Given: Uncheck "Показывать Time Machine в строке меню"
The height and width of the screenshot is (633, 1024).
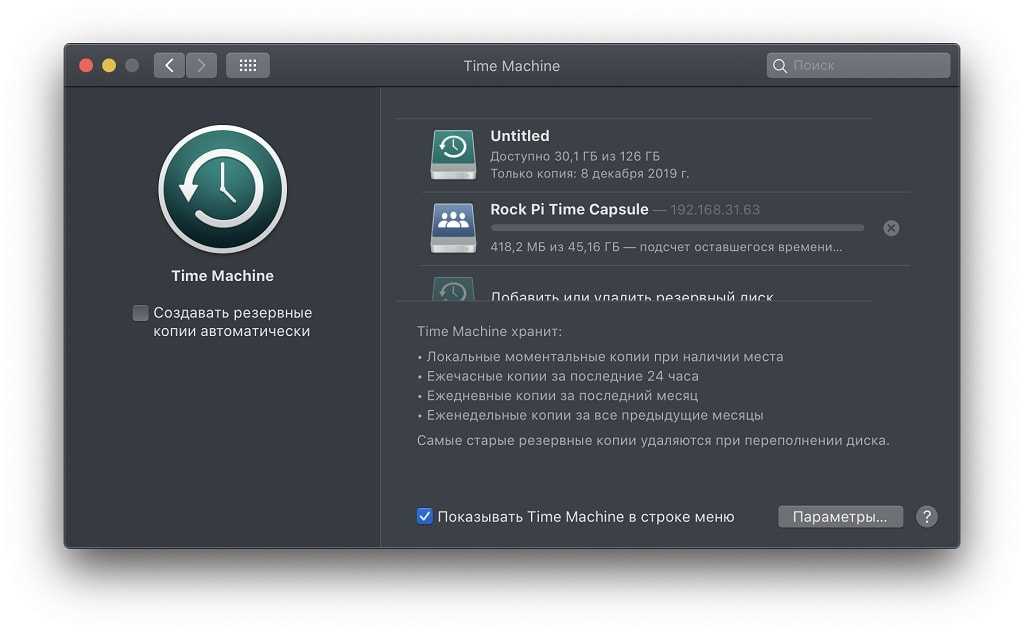Looking at the screenshot, I should 425,516.
